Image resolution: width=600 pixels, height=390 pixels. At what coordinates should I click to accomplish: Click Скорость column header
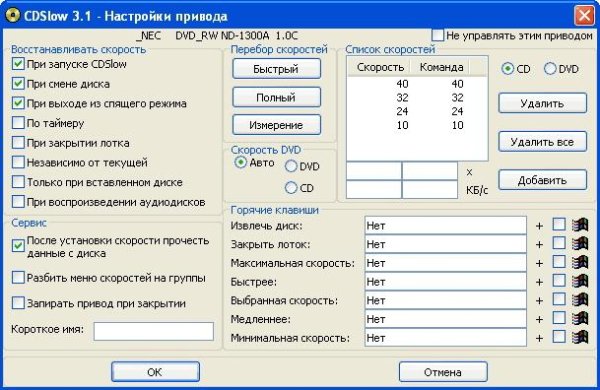(379, 67)
